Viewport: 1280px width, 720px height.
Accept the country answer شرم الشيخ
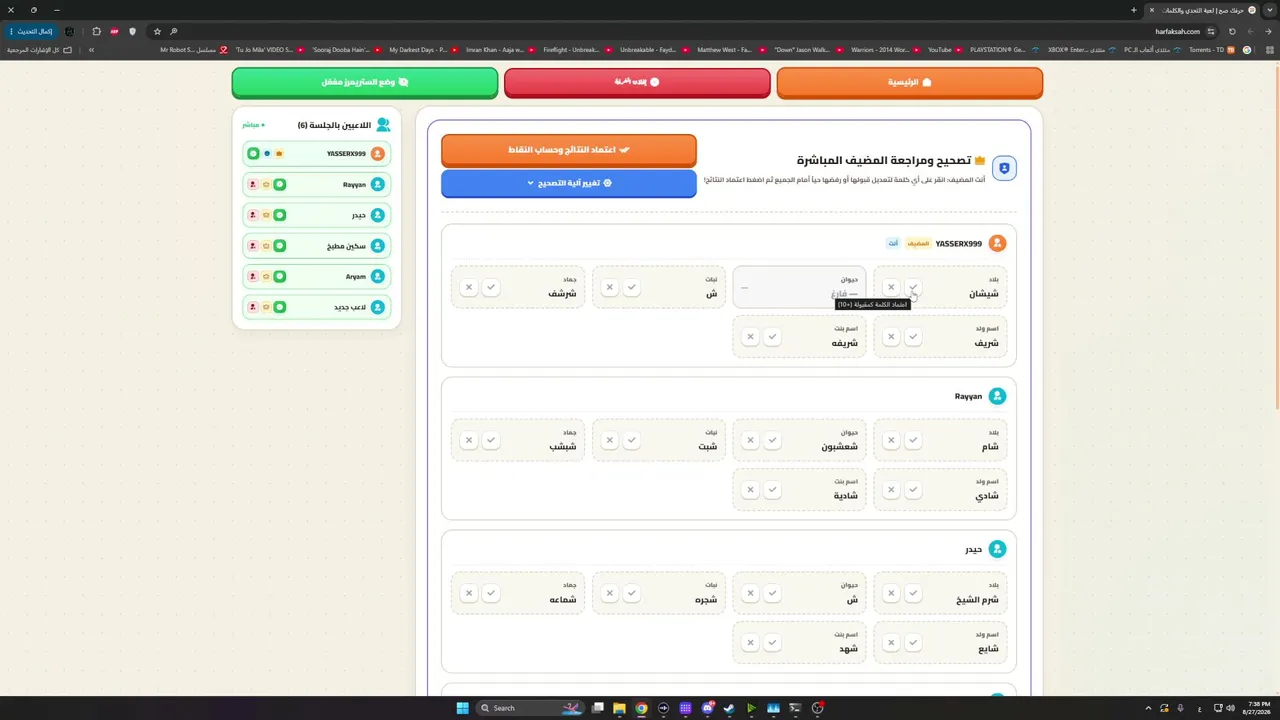(913, 593)
